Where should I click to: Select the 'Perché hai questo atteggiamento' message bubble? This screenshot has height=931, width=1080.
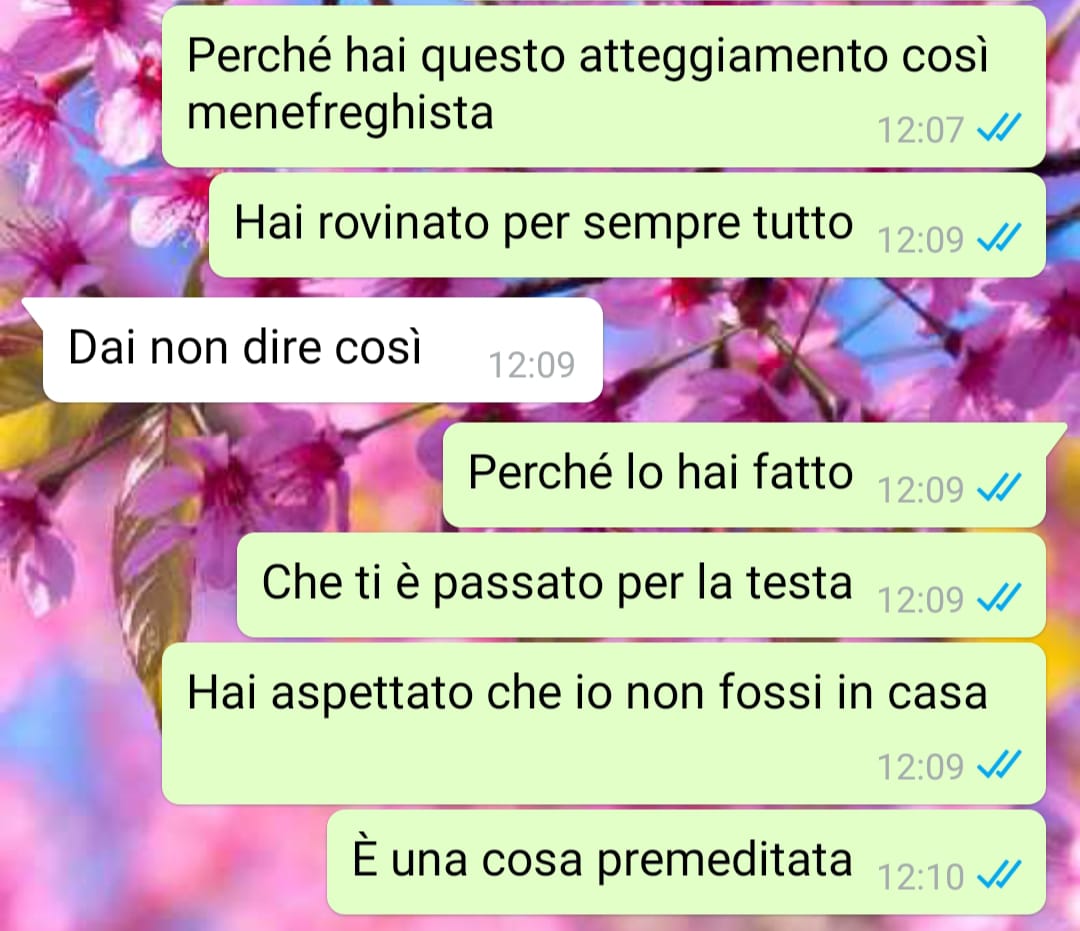603,87
